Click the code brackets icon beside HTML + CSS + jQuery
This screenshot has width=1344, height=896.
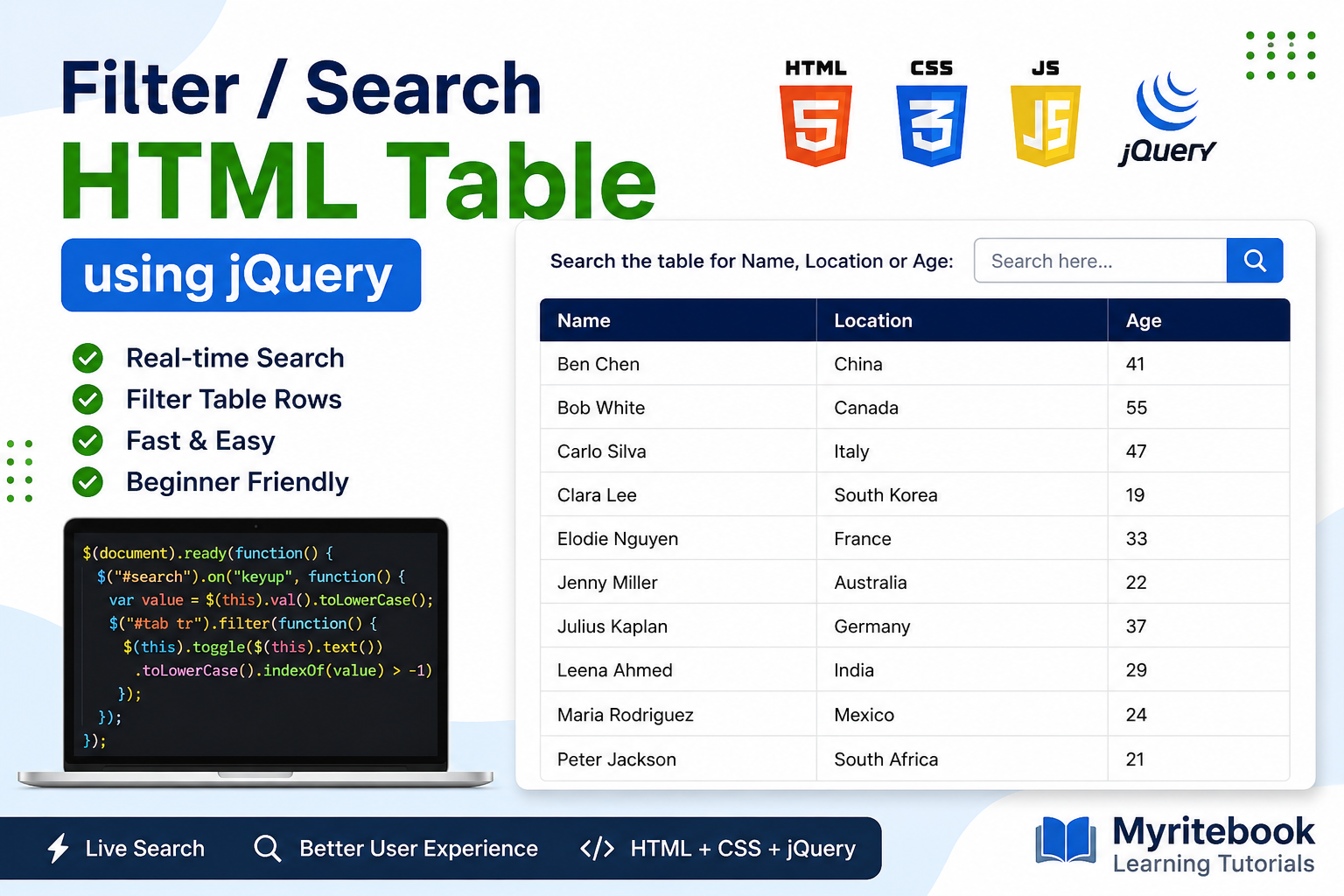[597, 848]
